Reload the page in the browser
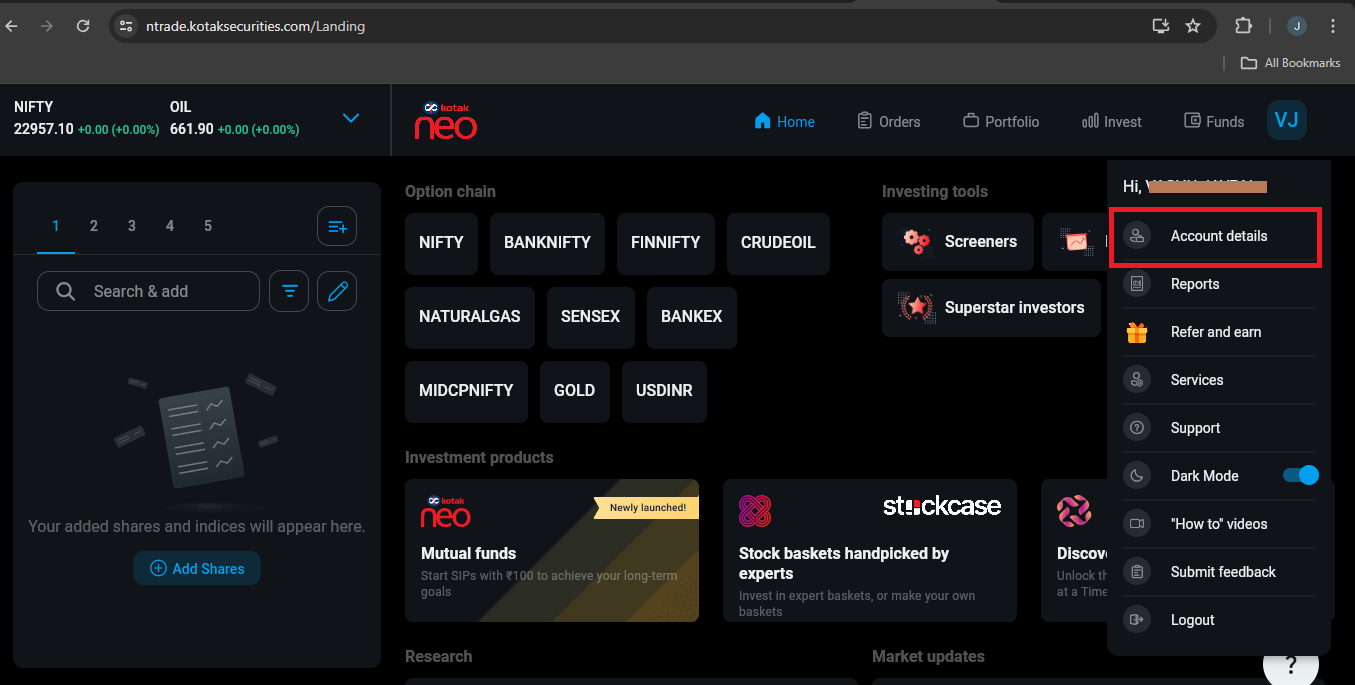The width and height of the screenshot is (1355, 685). pos(83,26)
